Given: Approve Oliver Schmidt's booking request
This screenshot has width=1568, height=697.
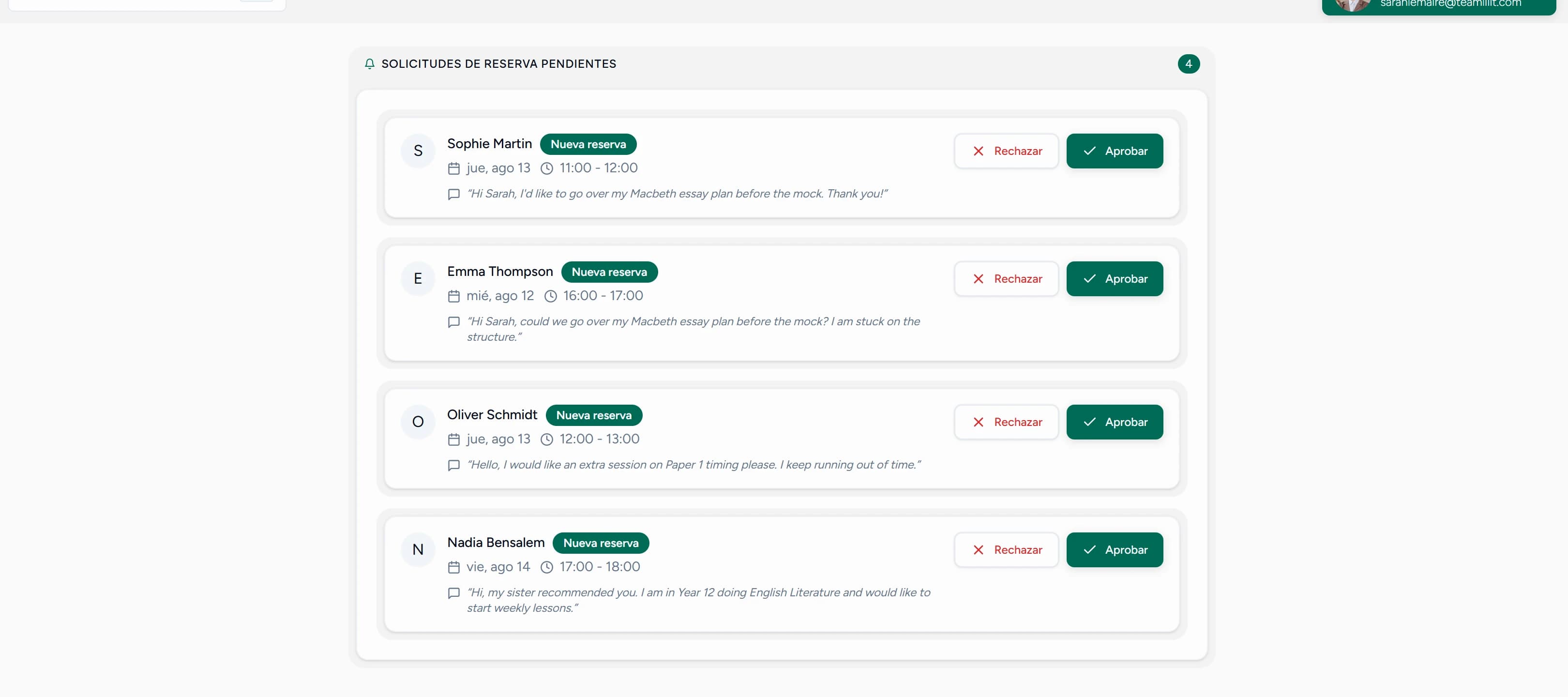Looking at the screenshot, I should 1115,422.
